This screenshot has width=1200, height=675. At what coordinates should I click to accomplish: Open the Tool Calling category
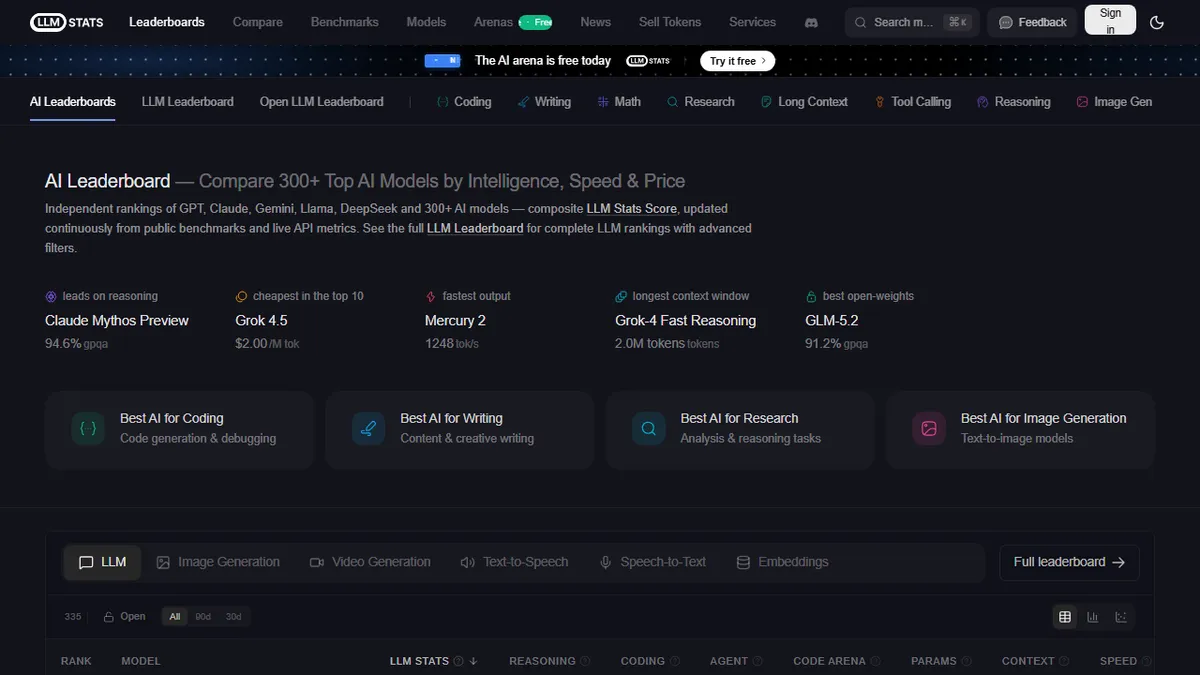pyautogui.click(x=913, y=102)
